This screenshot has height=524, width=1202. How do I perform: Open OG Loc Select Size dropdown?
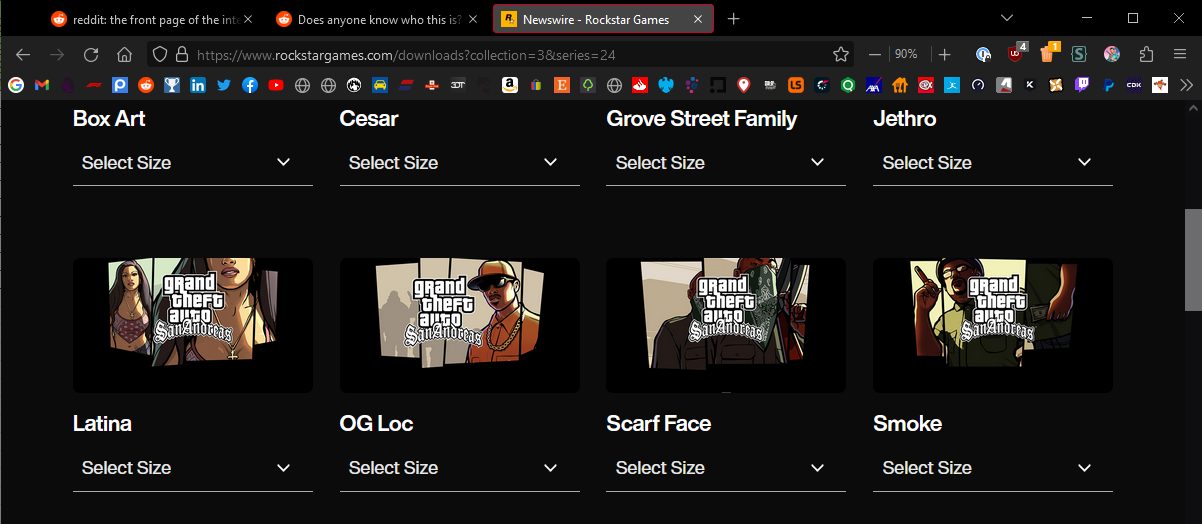coord(460,468)
